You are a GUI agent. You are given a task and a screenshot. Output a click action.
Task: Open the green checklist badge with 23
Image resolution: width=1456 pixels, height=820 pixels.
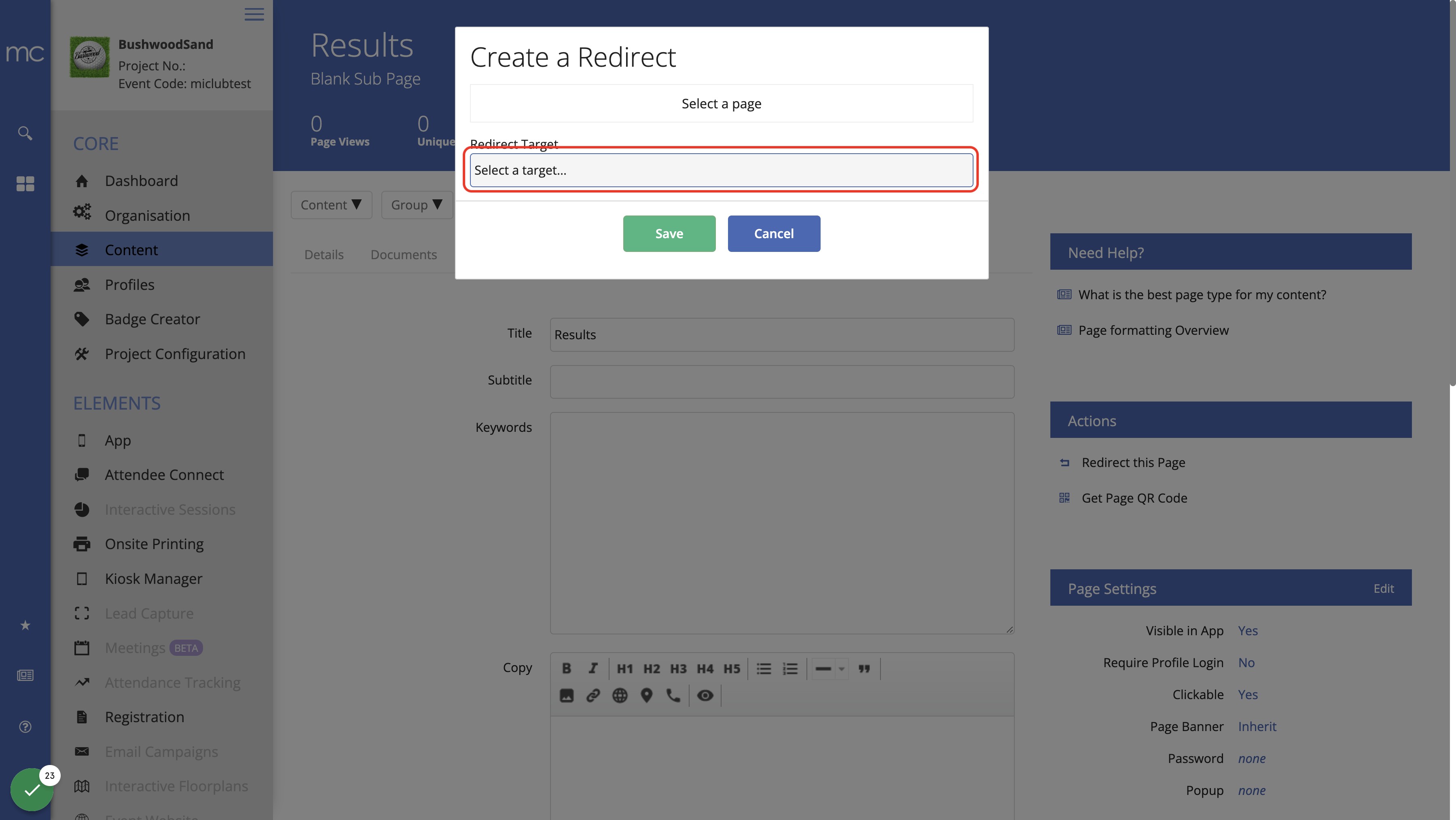click(x=32, y=789)
